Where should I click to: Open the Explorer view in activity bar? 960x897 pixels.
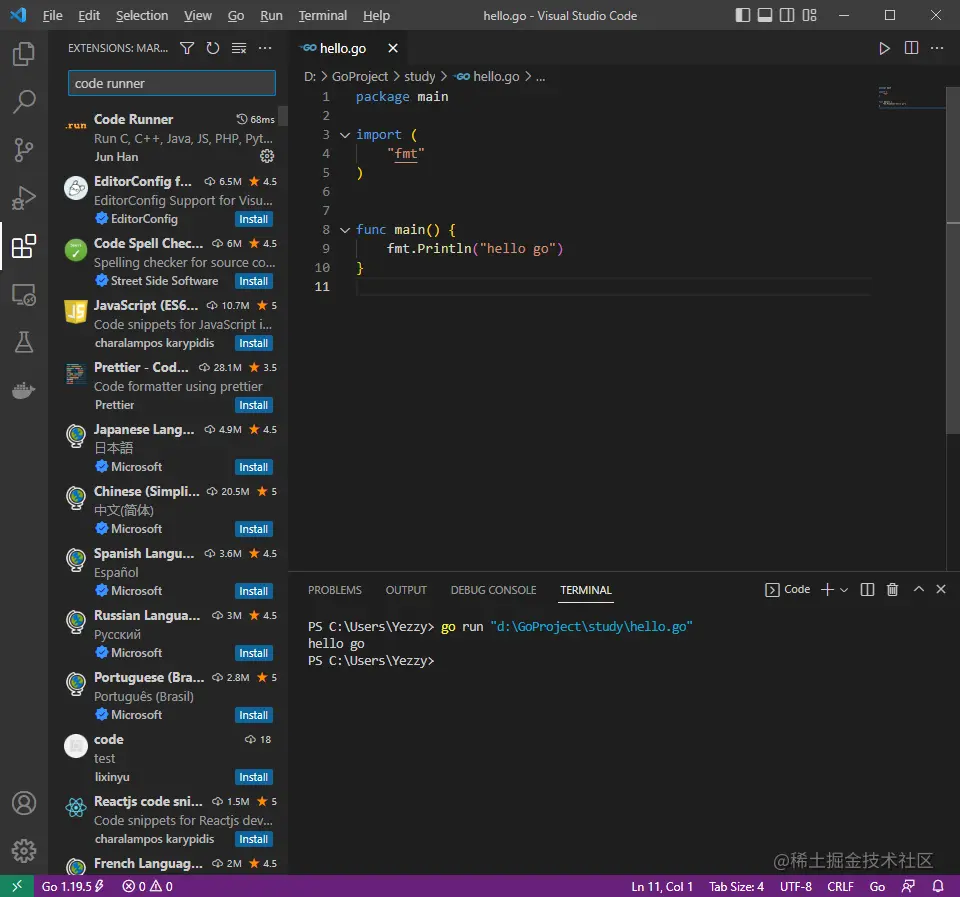(24, 54)
